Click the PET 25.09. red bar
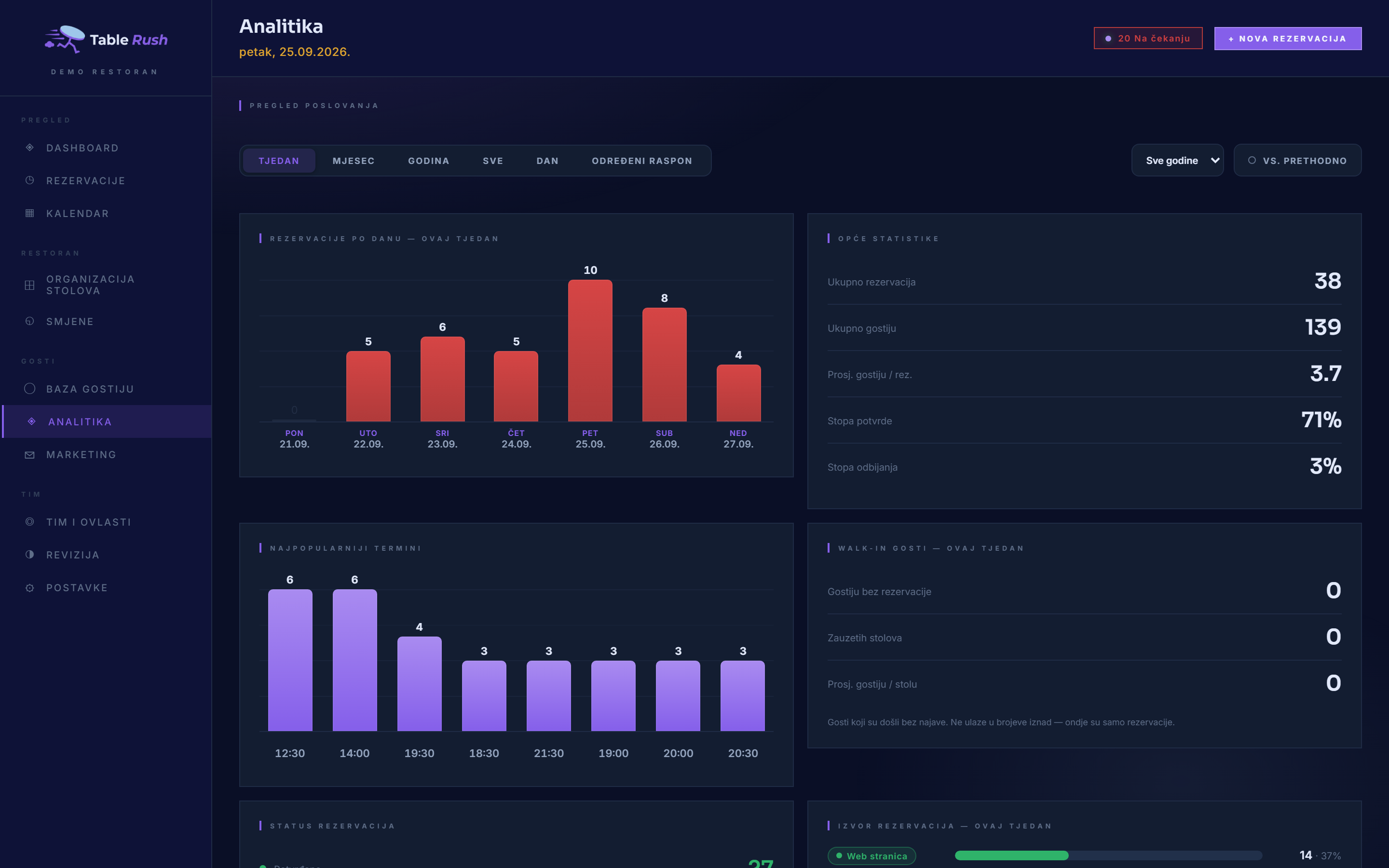 [x=590, y=351]
